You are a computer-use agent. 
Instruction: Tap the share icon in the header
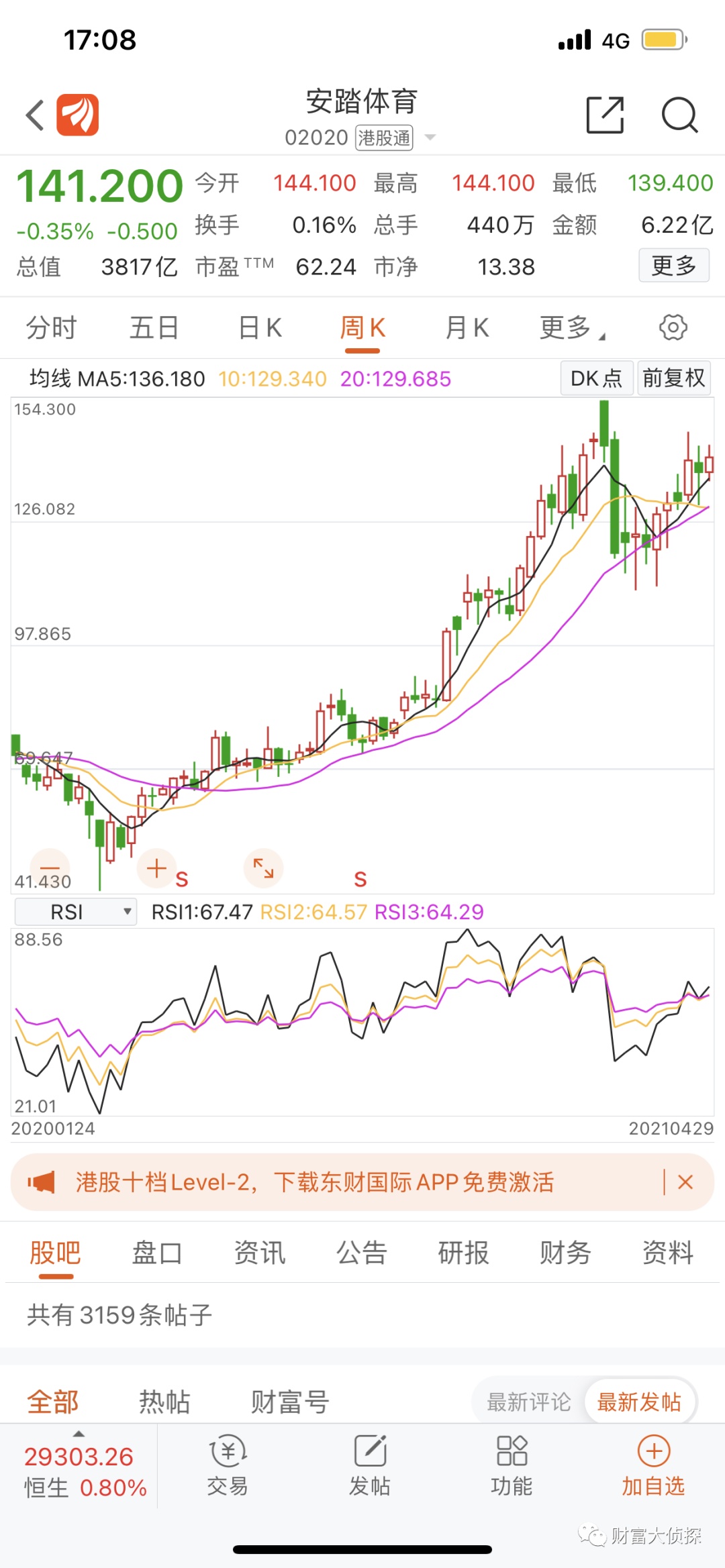[605, 115]
